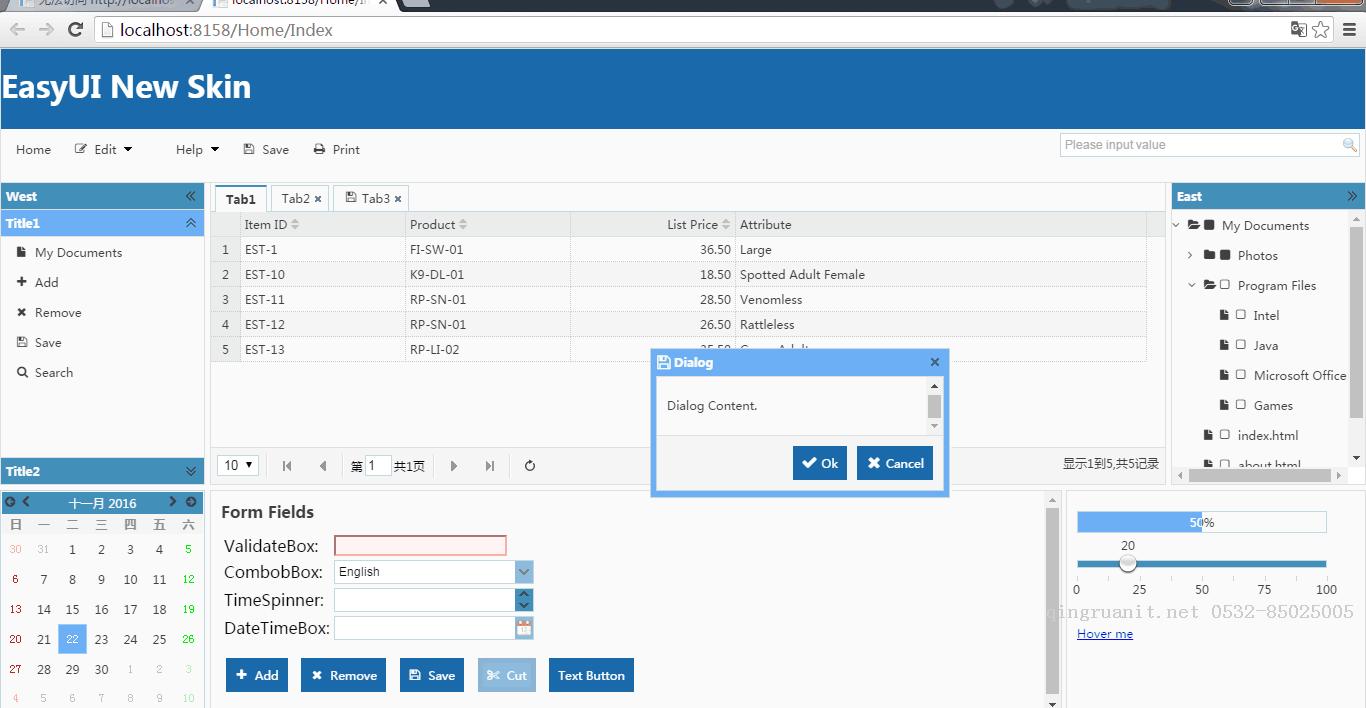
Task: Click the slider handle at 20
Action: (1128, 563)
